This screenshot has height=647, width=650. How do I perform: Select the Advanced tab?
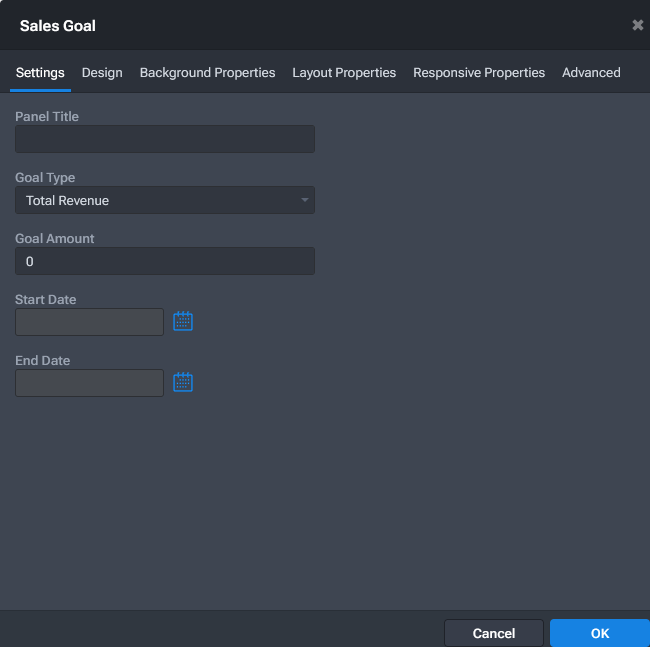[591, 73]
